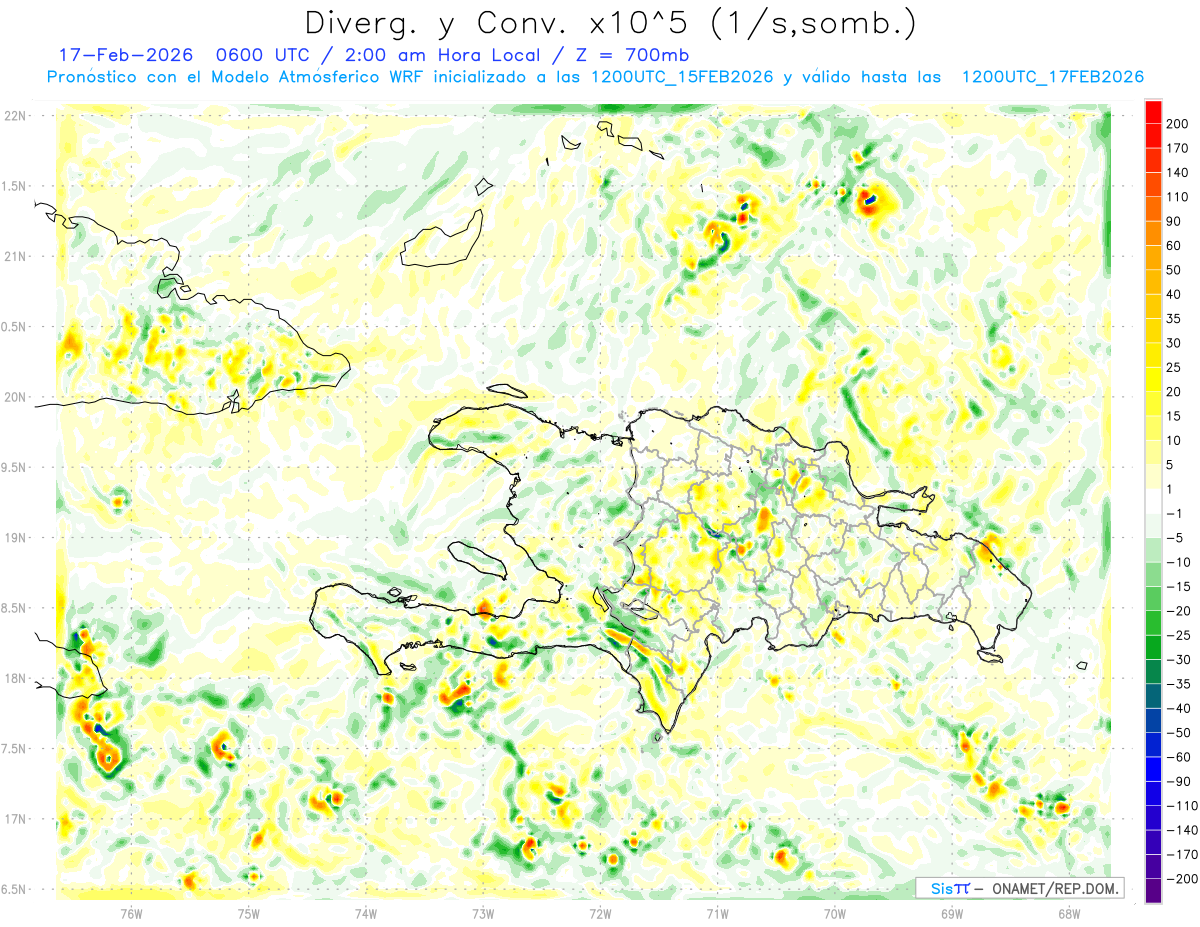Click the latitude axis label "9.5N"
Screen dimensions: 1200x927
click(15, 468)
